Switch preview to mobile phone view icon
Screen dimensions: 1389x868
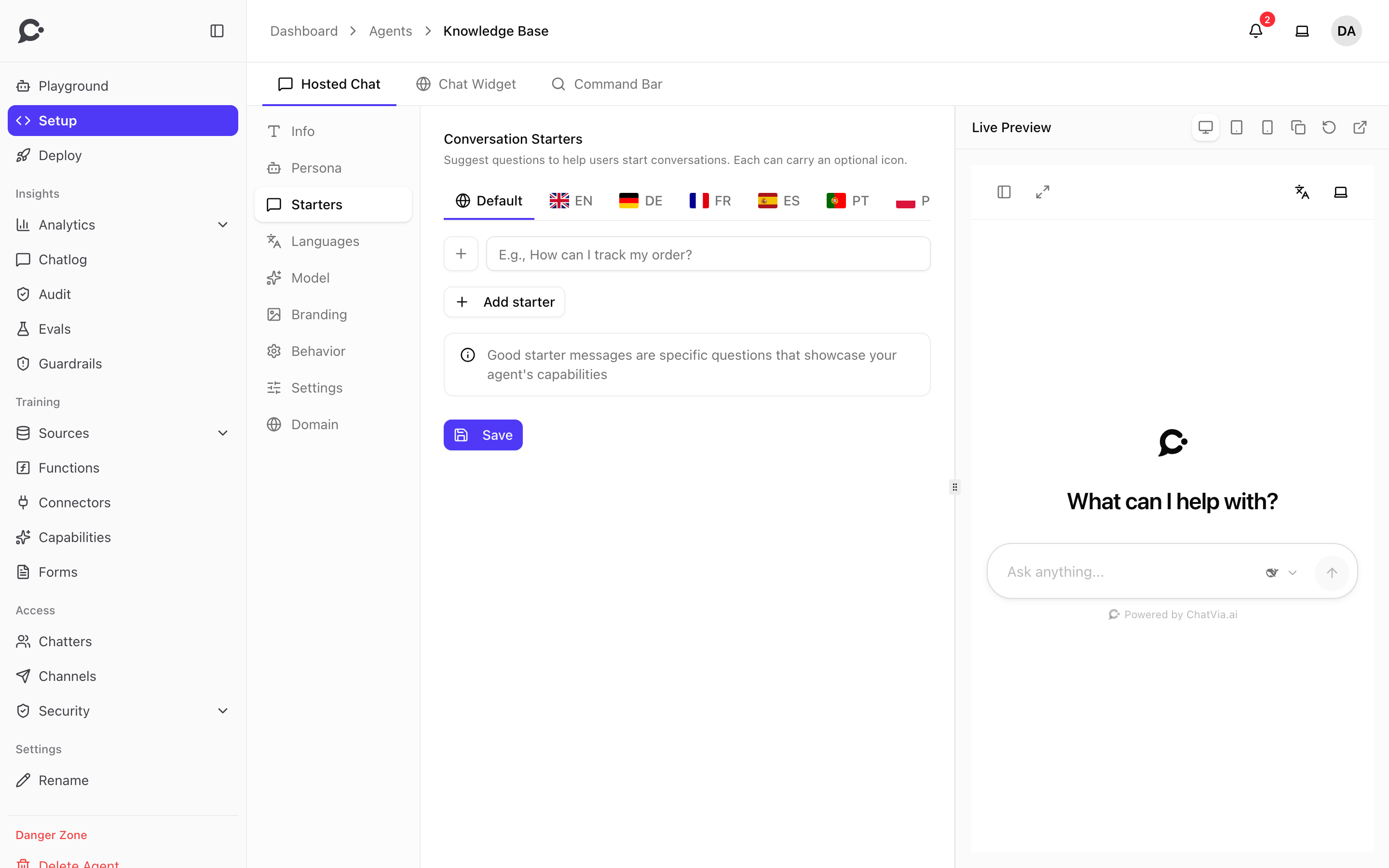pyautogui.click(x=1267, y=127)
